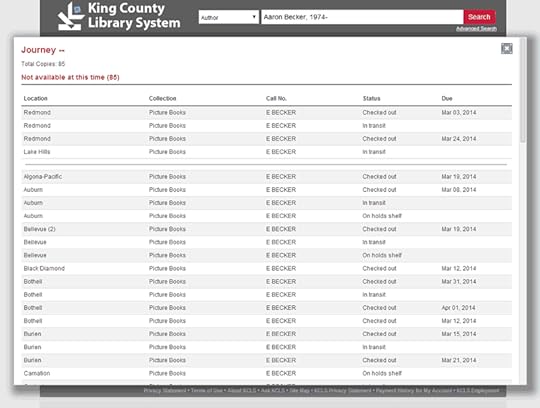Open the Author search type dropdown
The width and height of the screenshot is (540, 408).
pos(229,17)
